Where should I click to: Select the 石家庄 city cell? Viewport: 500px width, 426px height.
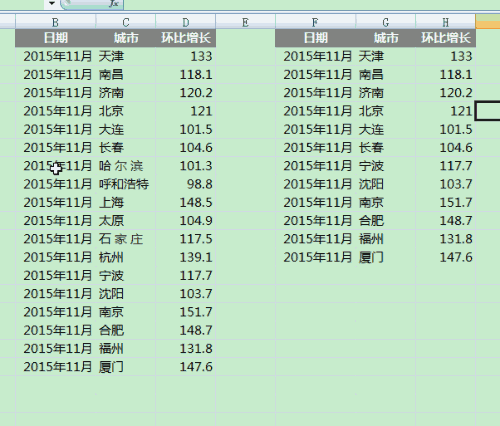coord(126,239)
